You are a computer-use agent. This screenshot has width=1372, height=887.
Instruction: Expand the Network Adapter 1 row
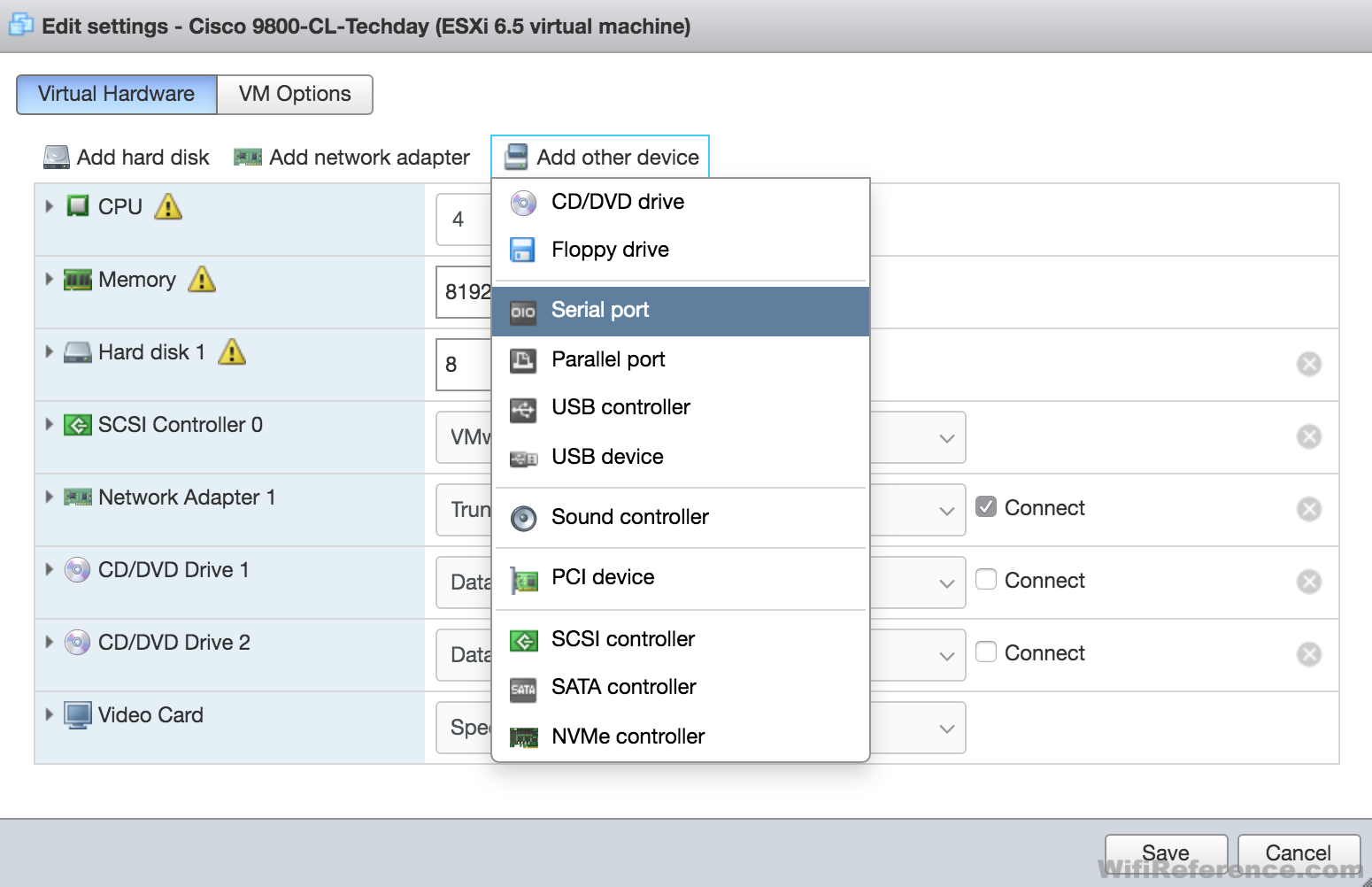(x=50, y=497)
